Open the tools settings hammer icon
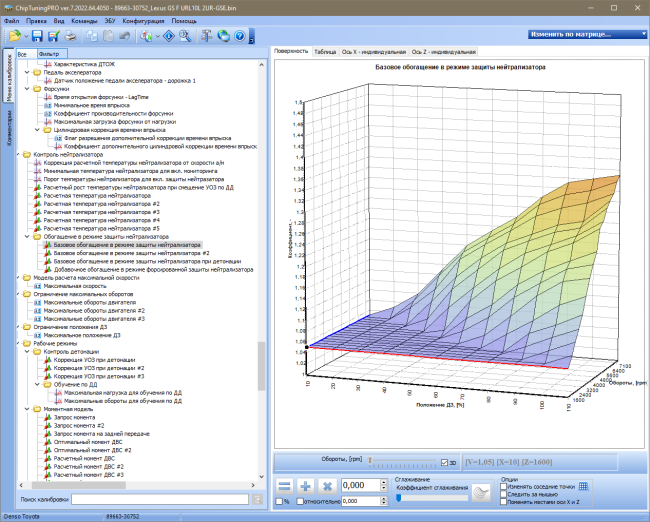 click(206, 36)
